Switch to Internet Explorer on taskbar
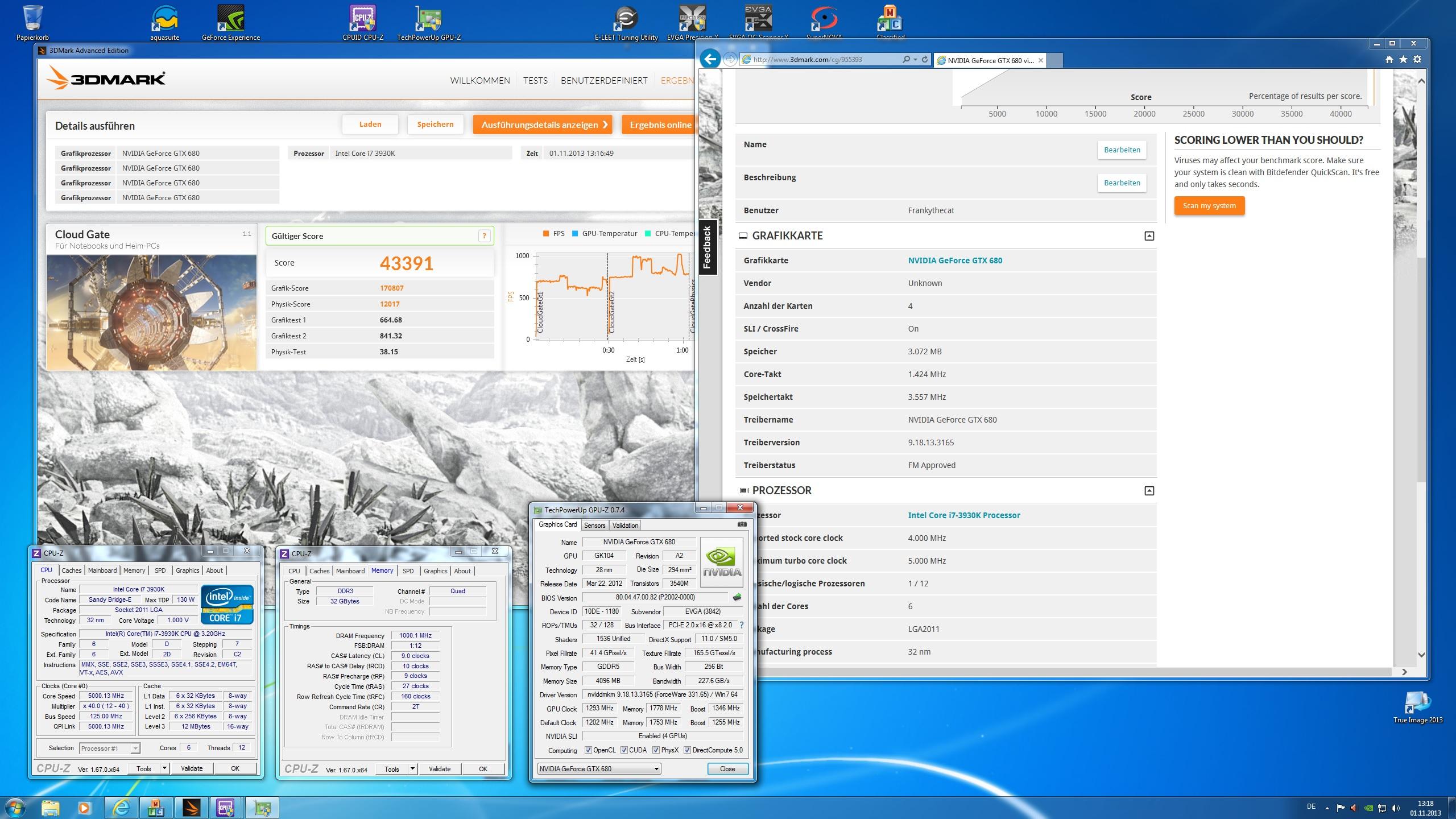The width and height of the screenshot is (1456, 819). point(121,807)
